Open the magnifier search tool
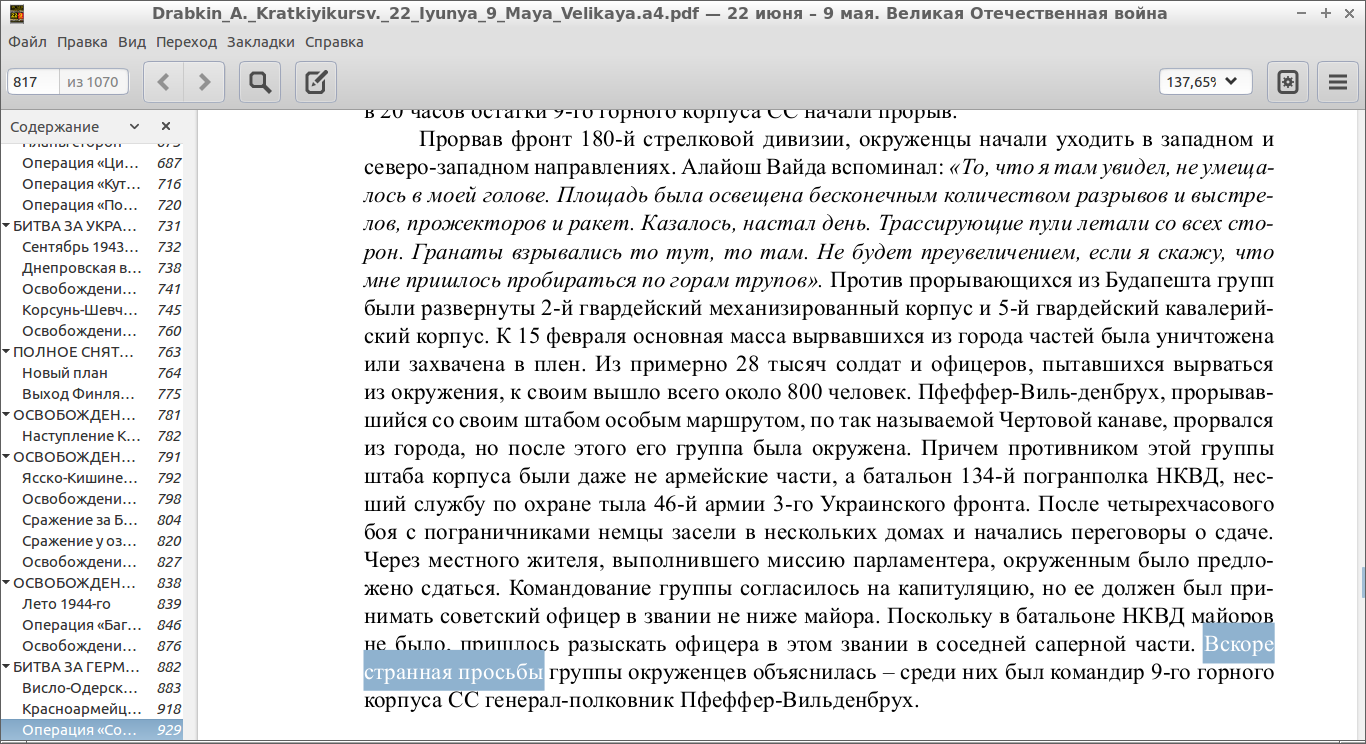The width and height of the screenshot is (1366, 744). 260,82
